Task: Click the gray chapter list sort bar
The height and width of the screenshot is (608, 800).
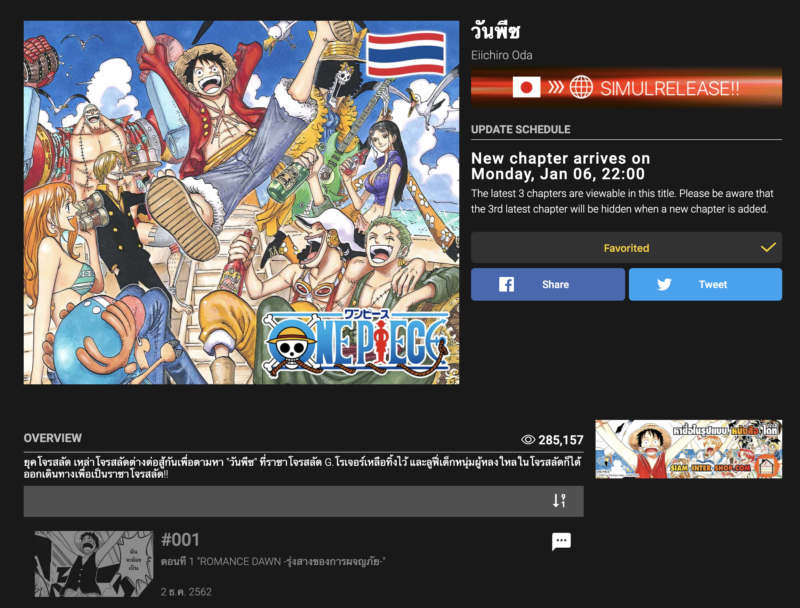Action: [304, 501]
